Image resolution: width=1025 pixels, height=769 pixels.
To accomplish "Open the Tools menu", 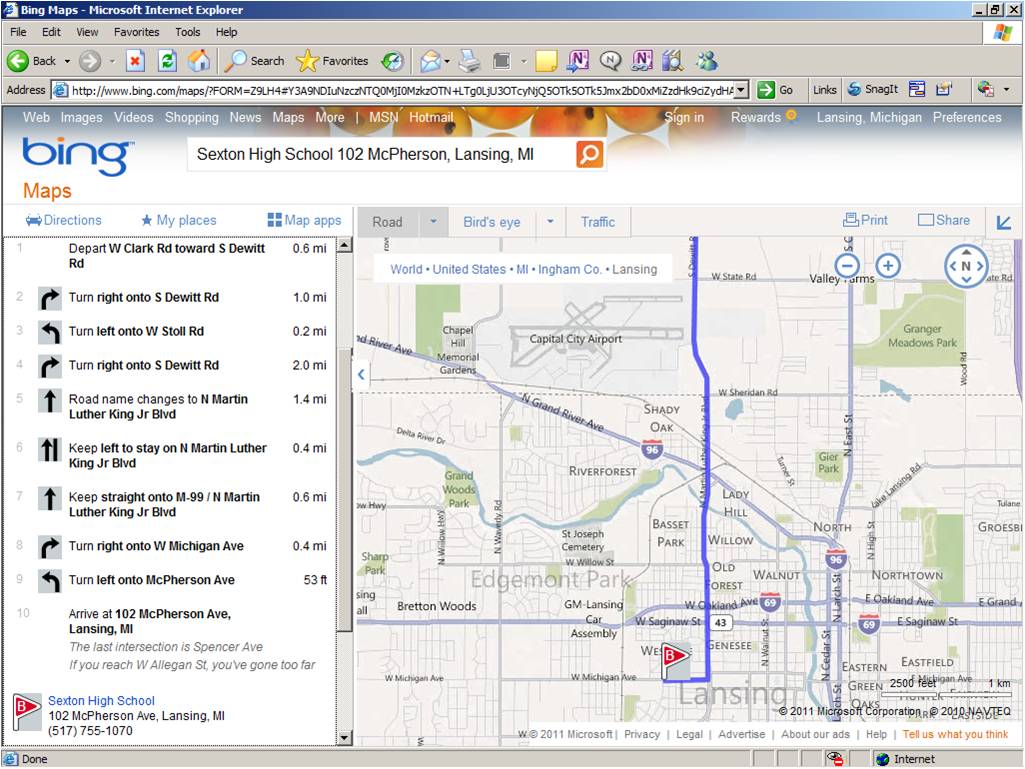I will 188,32.
